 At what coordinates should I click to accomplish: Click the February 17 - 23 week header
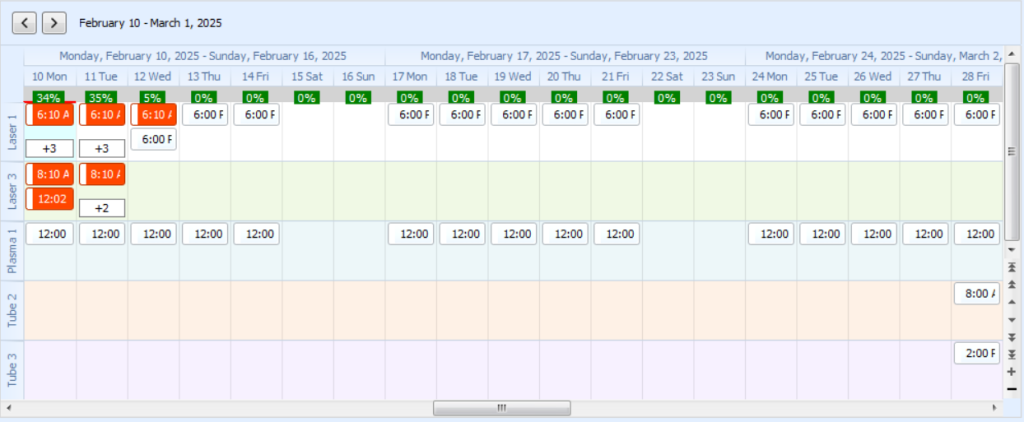coord(564,56)
